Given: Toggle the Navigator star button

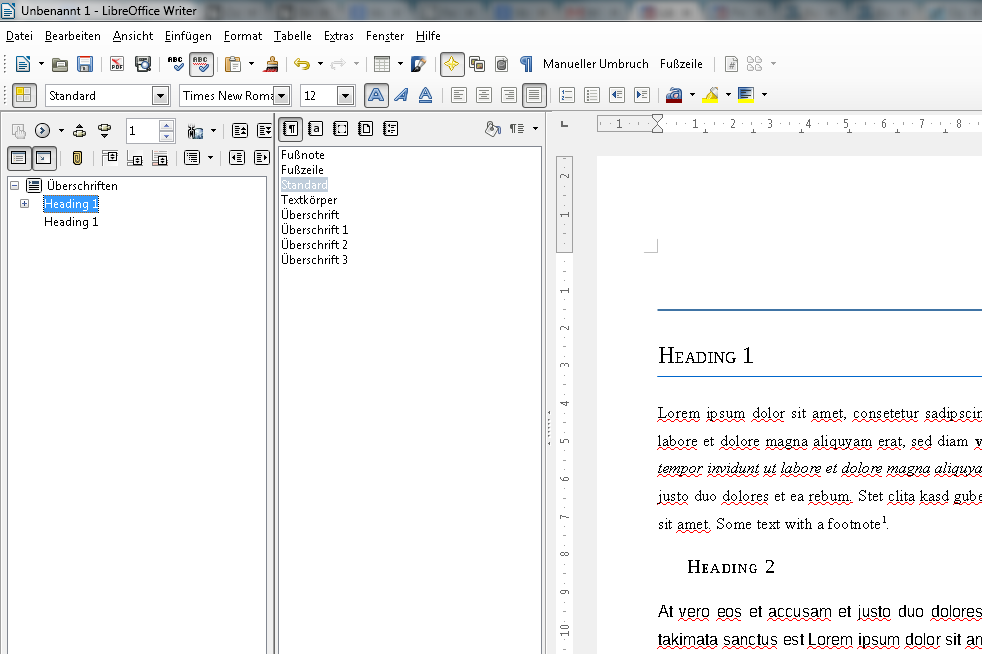Looking at the screenshot, I should [x=452, y=64].
